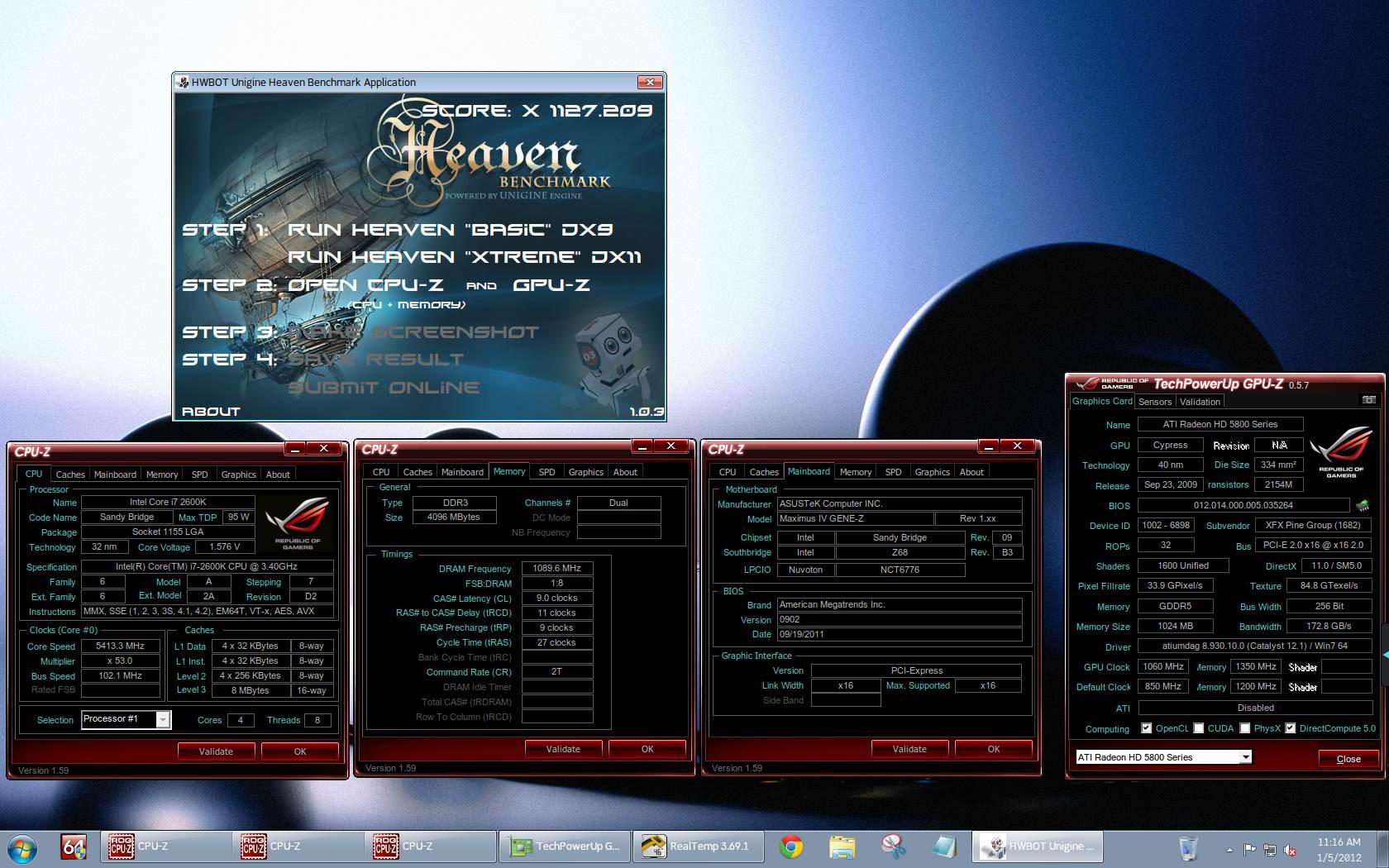Click the Intel Core i7 2600K name field
Viewport: 1389px width, 868px height.
[168, 503]
